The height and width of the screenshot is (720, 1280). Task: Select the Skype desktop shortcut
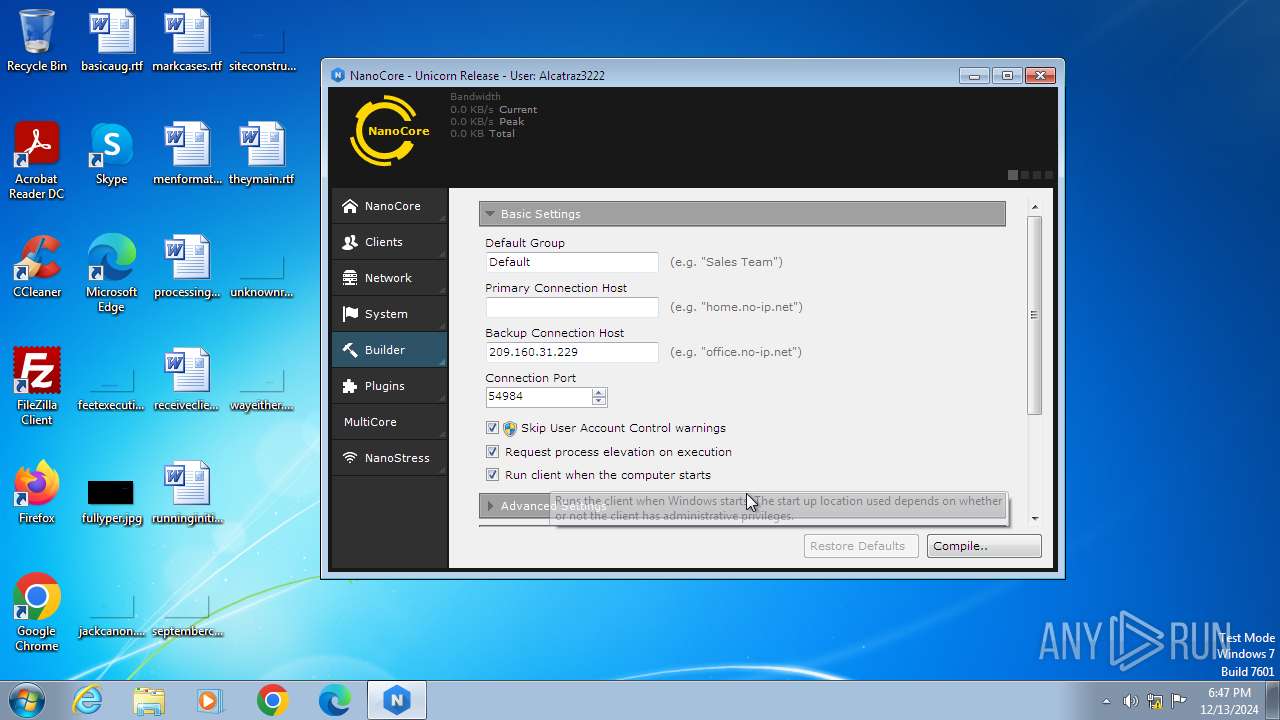pyautogui.click(x=112, y=154)
